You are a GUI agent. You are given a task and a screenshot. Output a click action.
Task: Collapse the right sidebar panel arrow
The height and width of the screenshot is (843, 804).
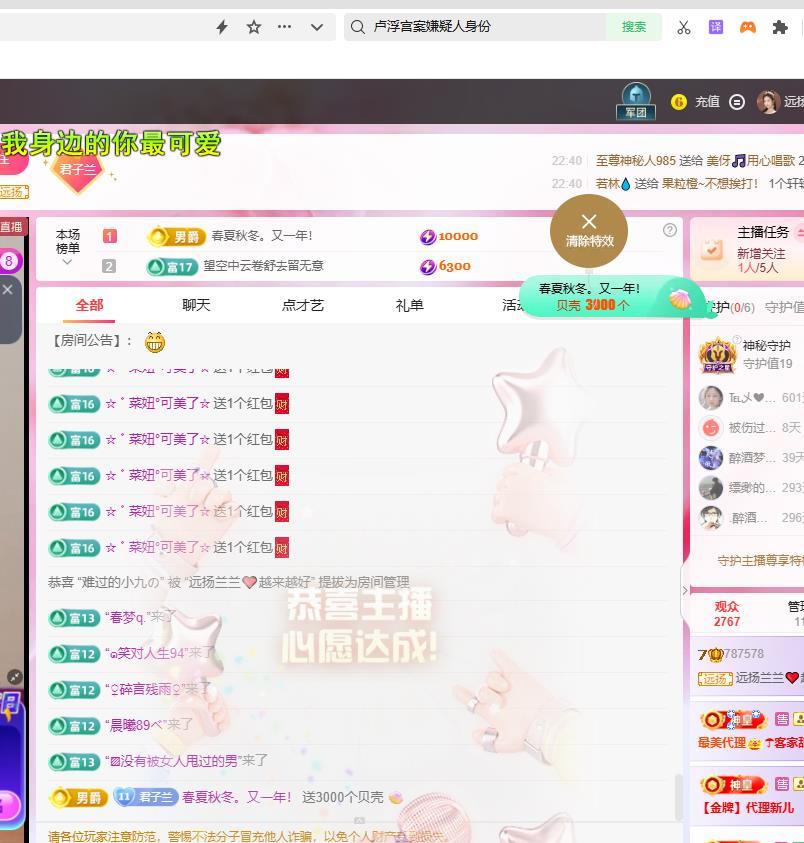pyautogui.click(x=685, y=591)
